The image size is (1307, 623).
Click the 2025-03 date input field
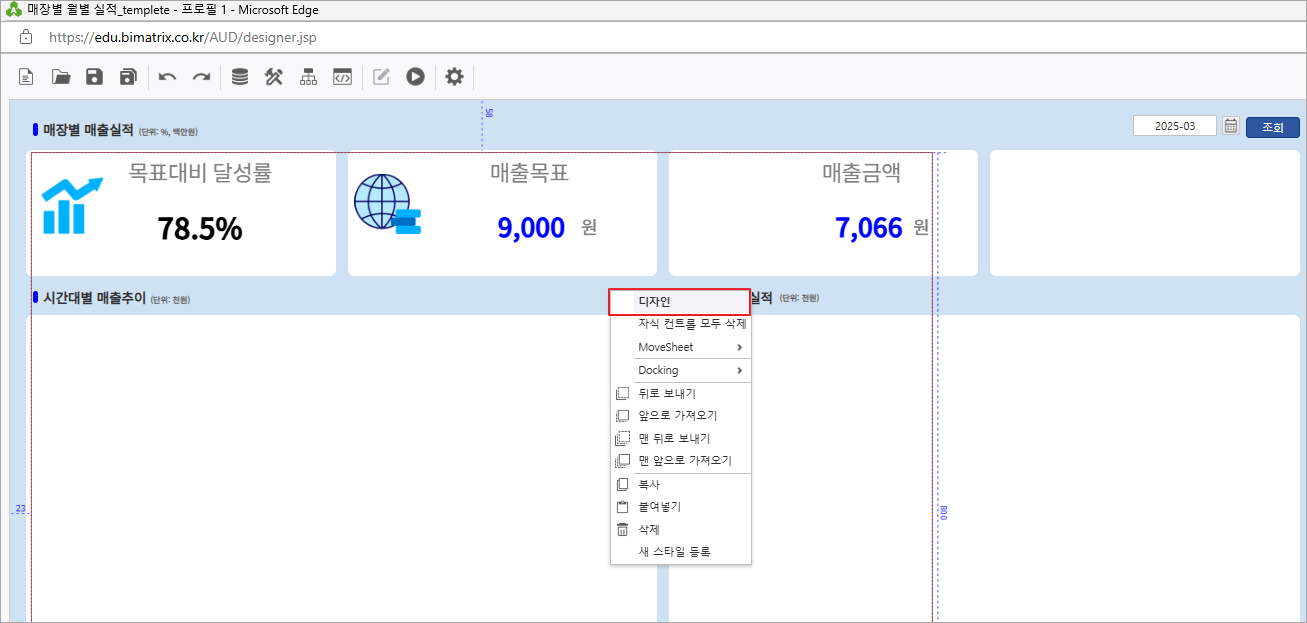1174,126
